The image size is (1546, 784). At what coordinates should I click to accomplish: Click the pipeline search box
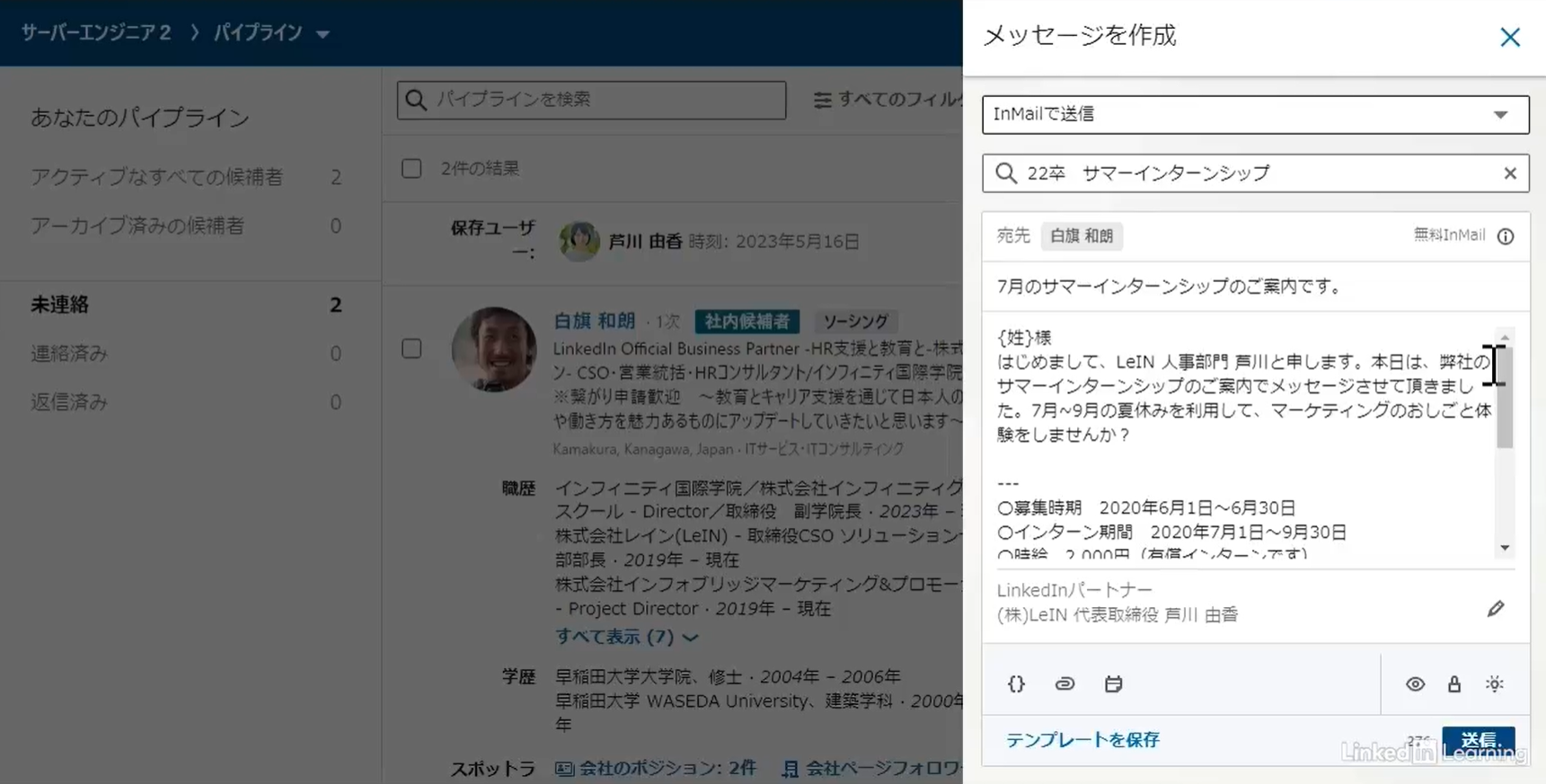tap(591, 100)
